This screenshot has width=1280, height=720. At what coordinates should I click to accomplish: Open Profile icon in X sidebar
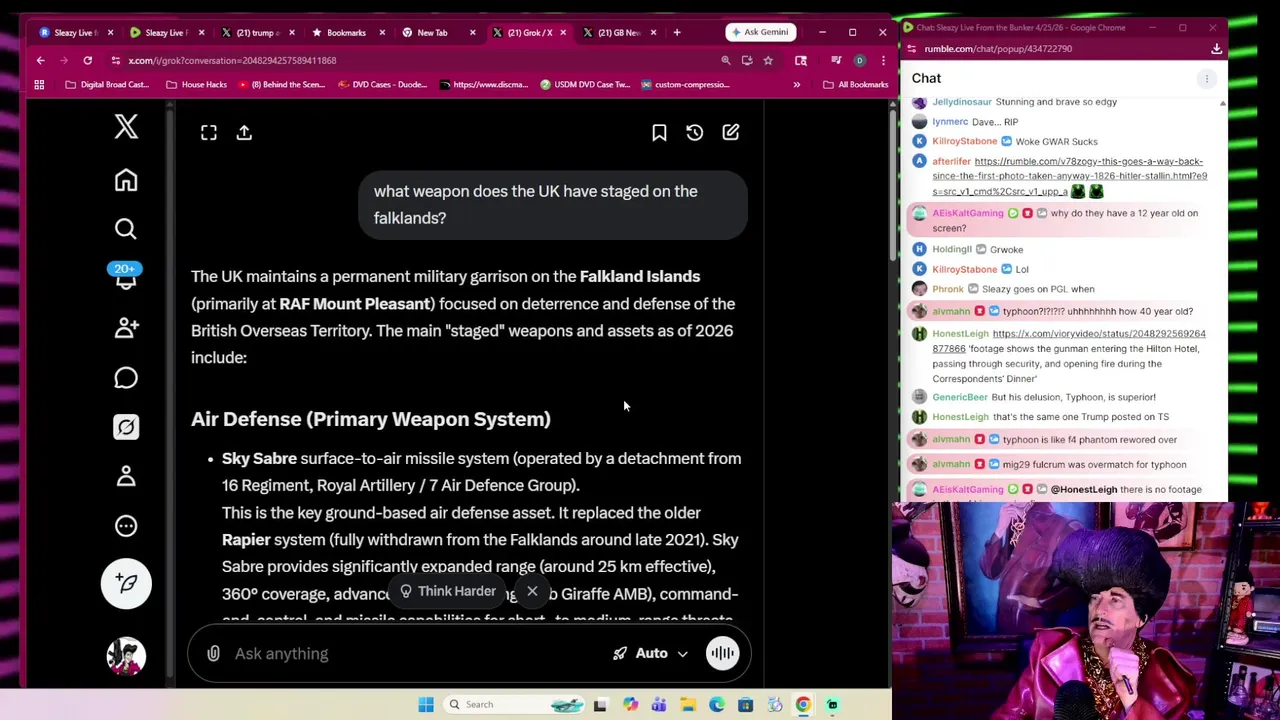coord(126,476)
